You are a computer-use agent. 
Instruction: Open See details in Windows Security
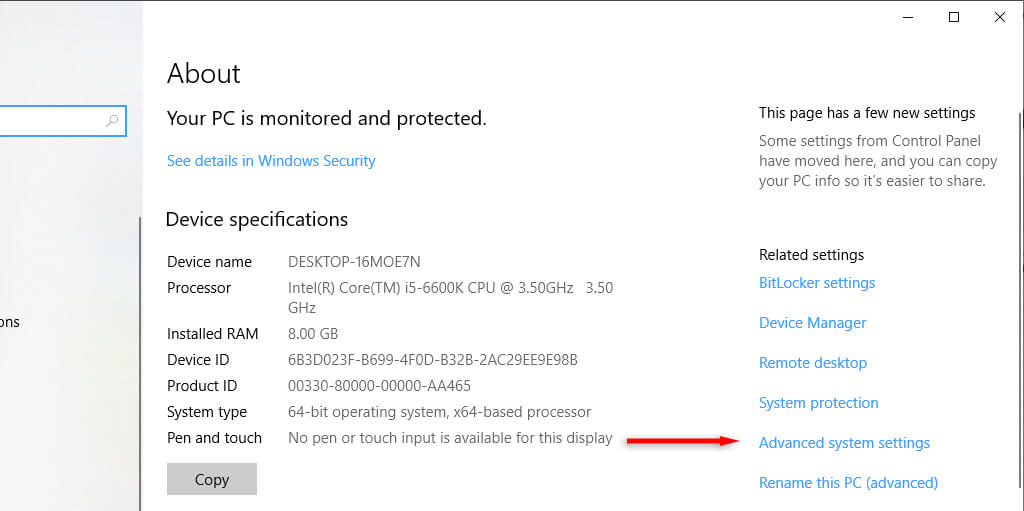coord(271,161)
